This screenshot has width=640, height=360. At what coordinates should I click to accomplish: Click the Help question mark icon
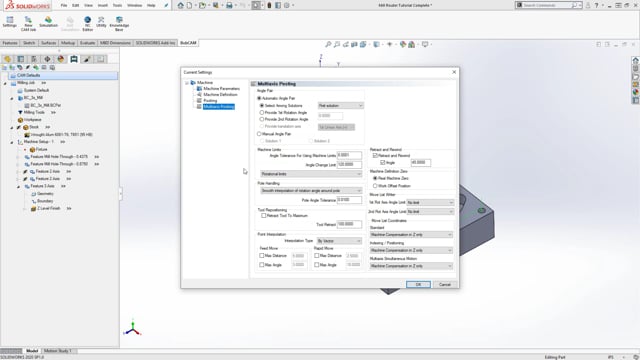click(596, 5)
